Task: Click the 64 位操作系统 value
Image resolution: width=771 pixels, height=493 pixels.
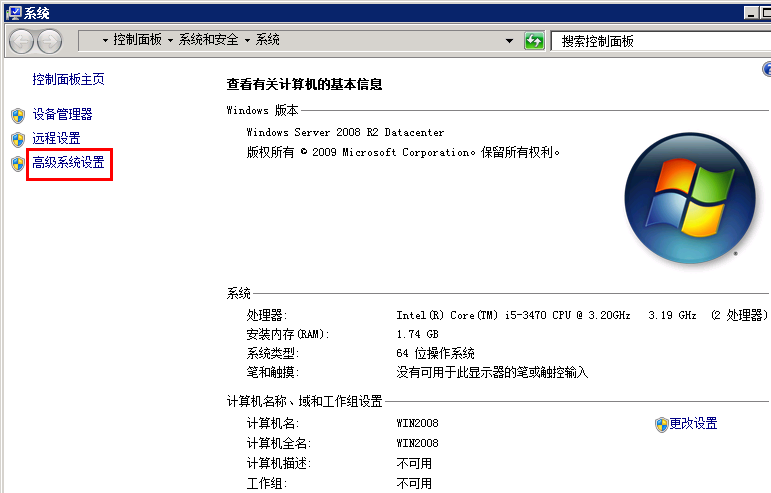Action: pyautogui.click(x=435, y=353)
